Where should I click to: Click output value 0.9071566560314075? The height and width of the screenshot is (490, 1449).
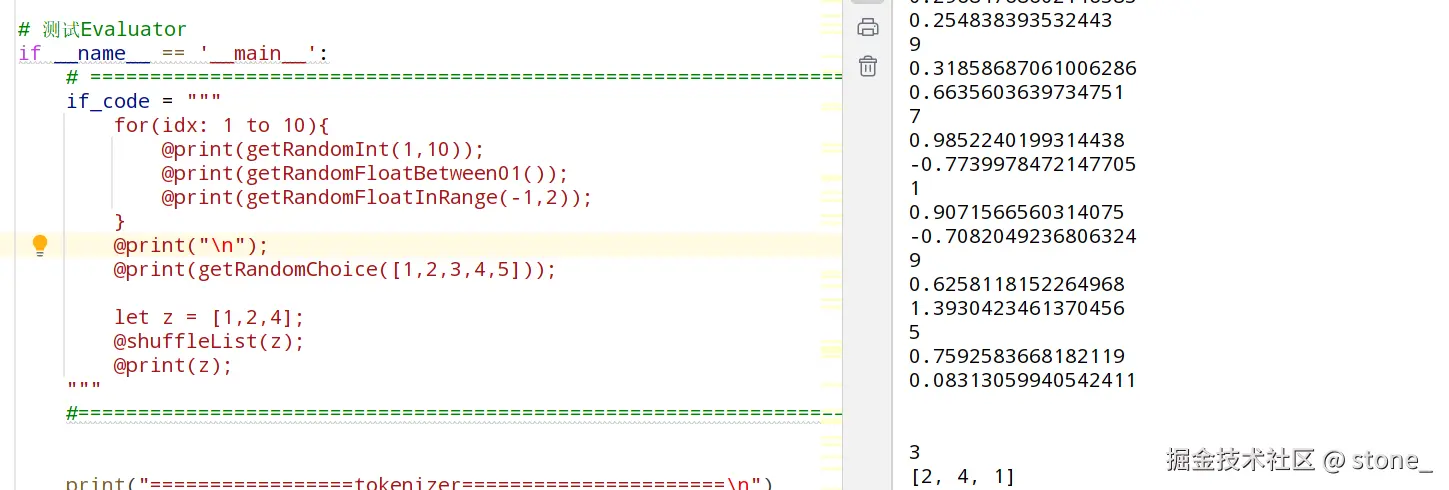coord(1016,212)
